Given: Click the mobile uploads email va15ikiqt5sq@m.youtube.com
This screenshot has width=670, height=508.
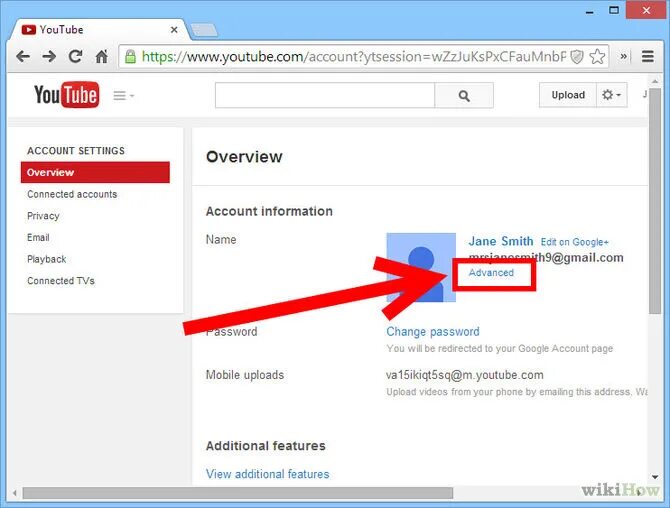Looking at the screenshot, I should coord(464,375).
